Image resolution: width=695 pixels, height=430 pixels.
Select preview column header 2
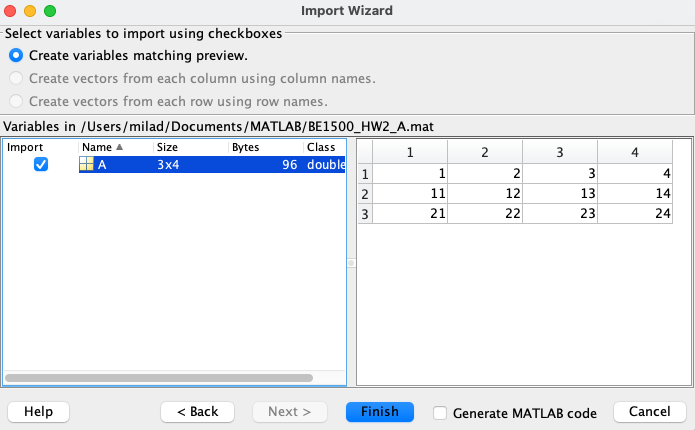485,152
